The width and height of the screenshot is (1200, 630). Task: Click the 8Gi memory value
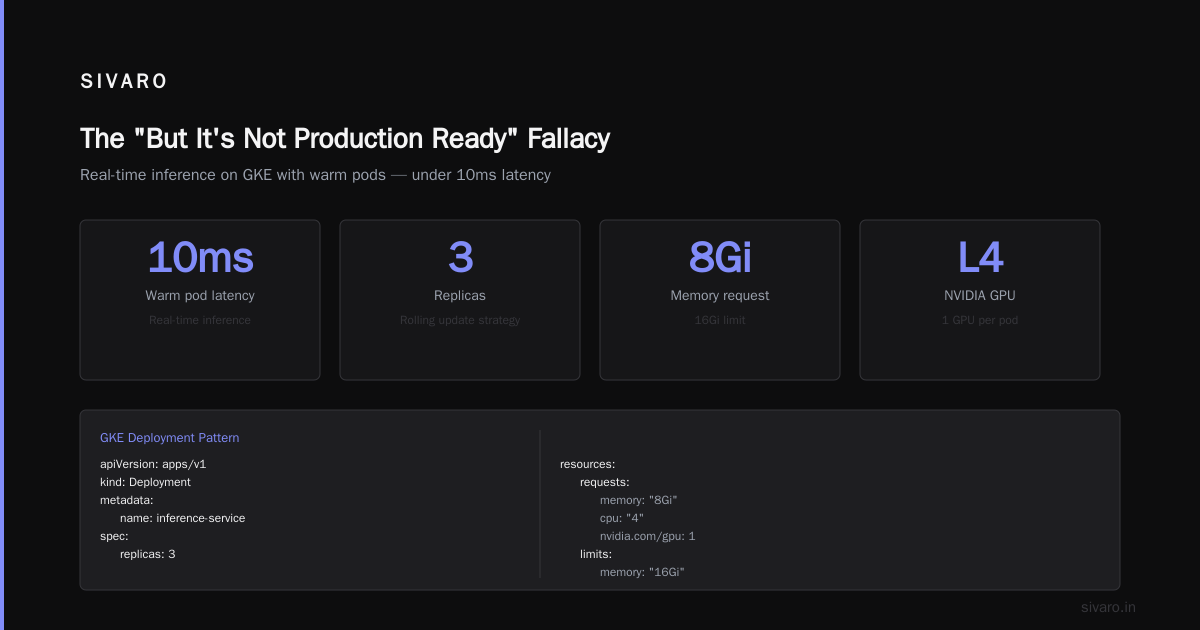click(x=720, y=258)
